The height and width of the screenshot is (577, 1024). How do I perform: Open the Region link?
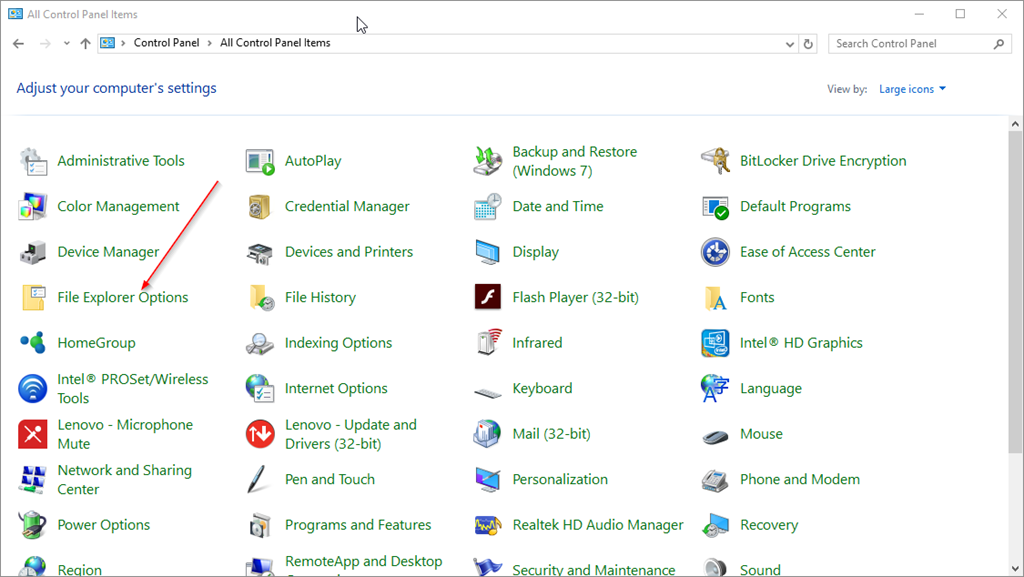point(80,570)
